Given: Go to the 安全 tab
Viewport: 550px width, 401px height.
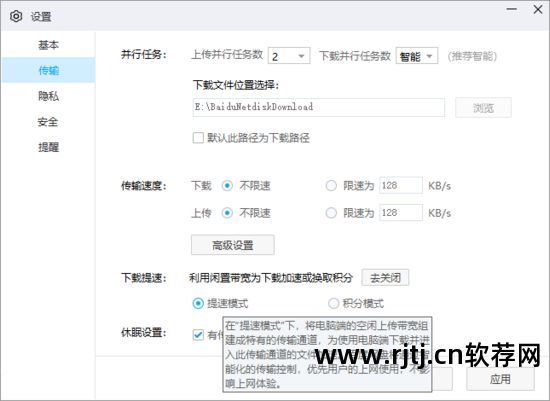Looking at the screenshot, I should click(x=48, y=122).
